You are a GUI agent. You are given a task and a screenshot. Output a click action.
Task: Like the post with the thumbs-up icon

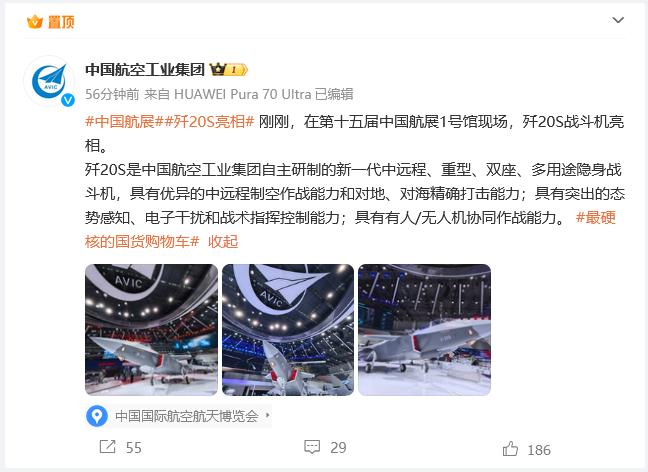[x=510, y=448]
